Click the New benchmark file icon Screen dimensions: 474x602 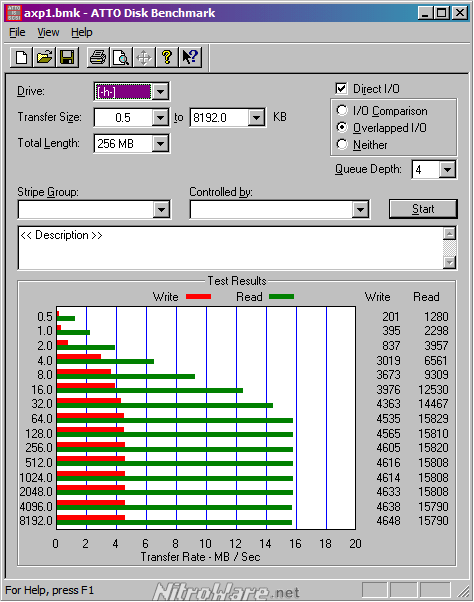click(21, 58)
